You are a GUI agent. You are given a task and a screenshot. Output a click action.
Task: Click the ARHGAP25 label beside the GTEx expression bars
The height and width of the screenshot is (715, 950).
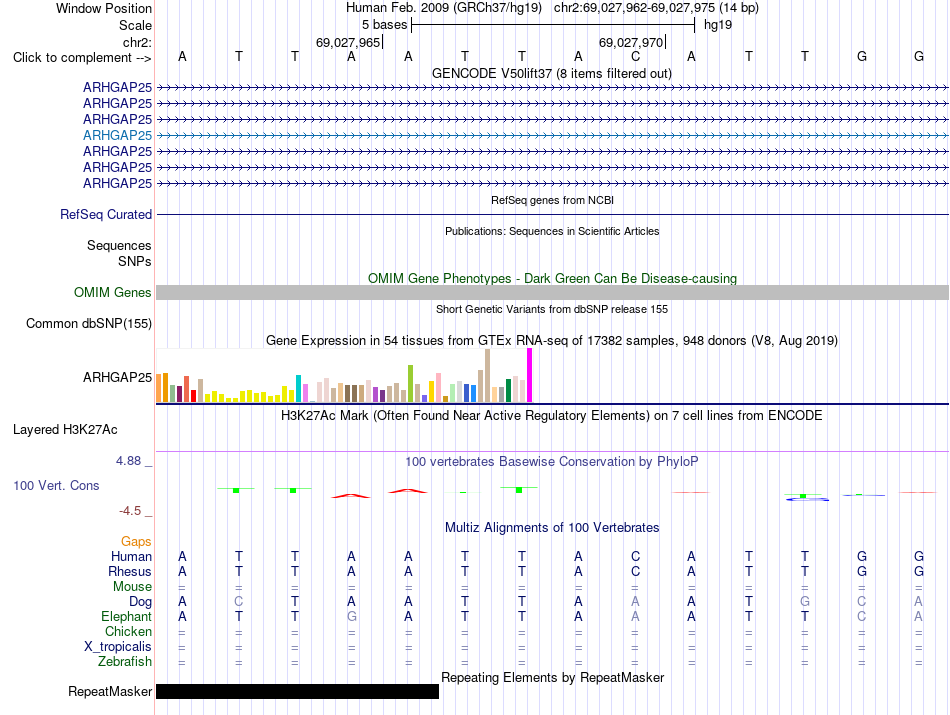(118, 377)
